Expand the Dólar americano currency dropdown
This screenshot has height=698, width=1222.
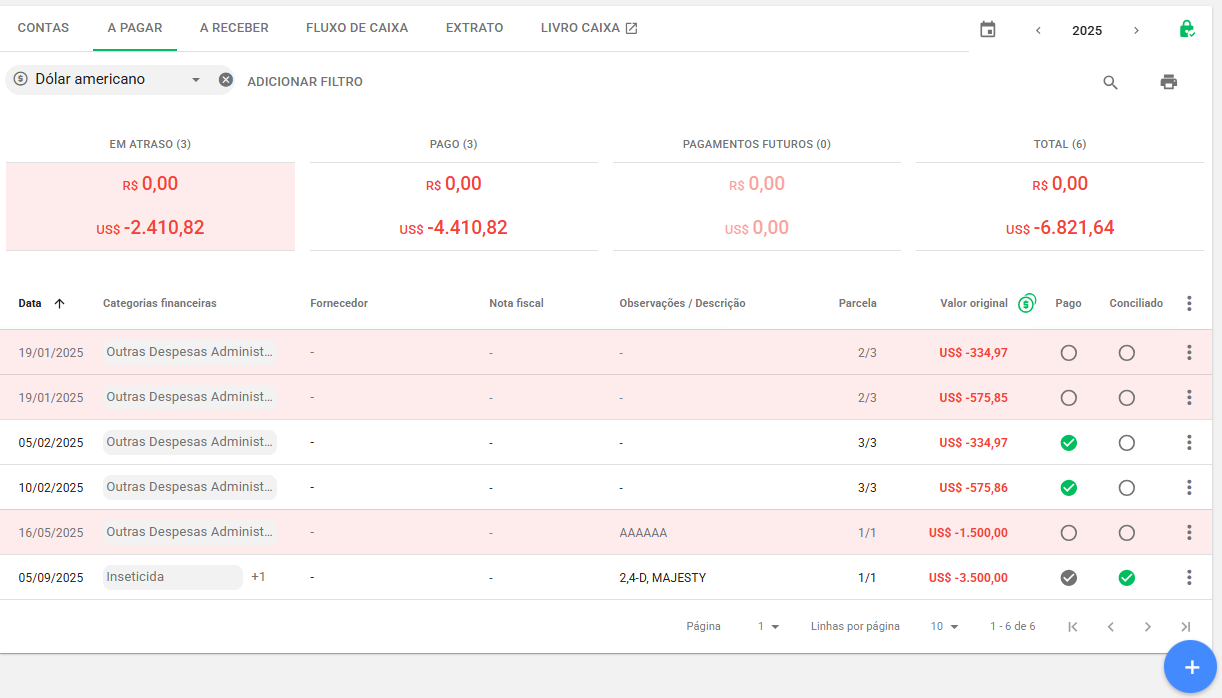point(196,80)
